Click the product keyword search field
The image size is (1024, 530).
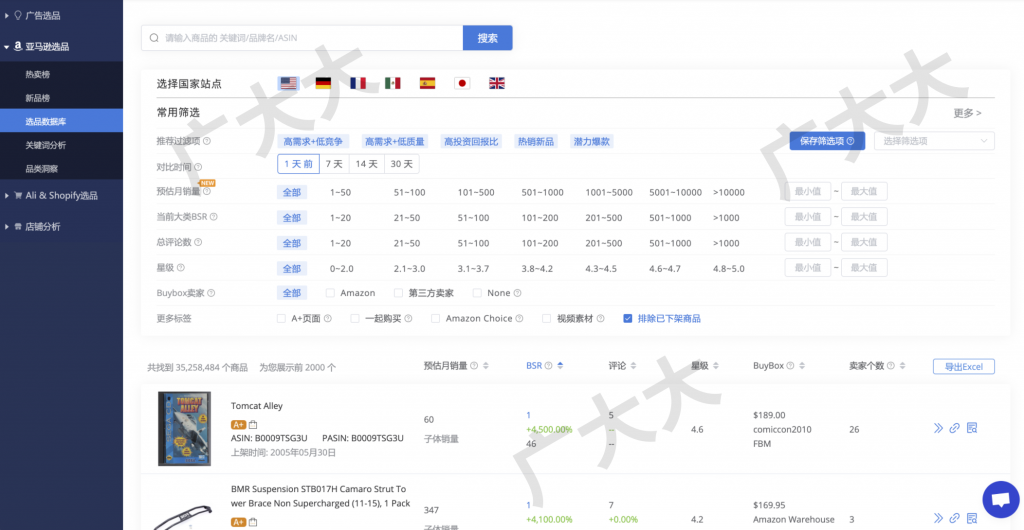(302, 38)
